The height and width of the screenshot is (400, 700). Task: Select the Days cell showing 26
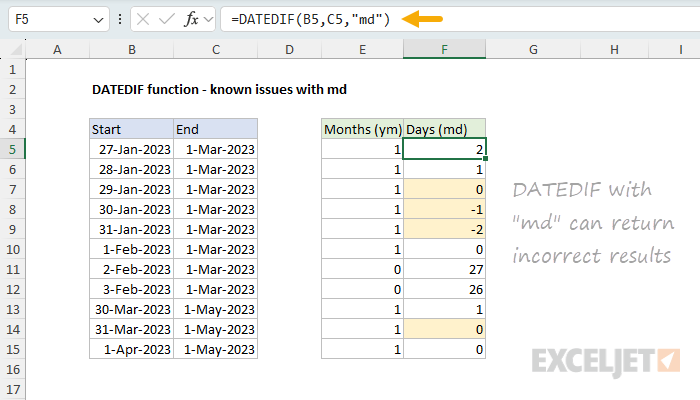click(x=444, y=289)
